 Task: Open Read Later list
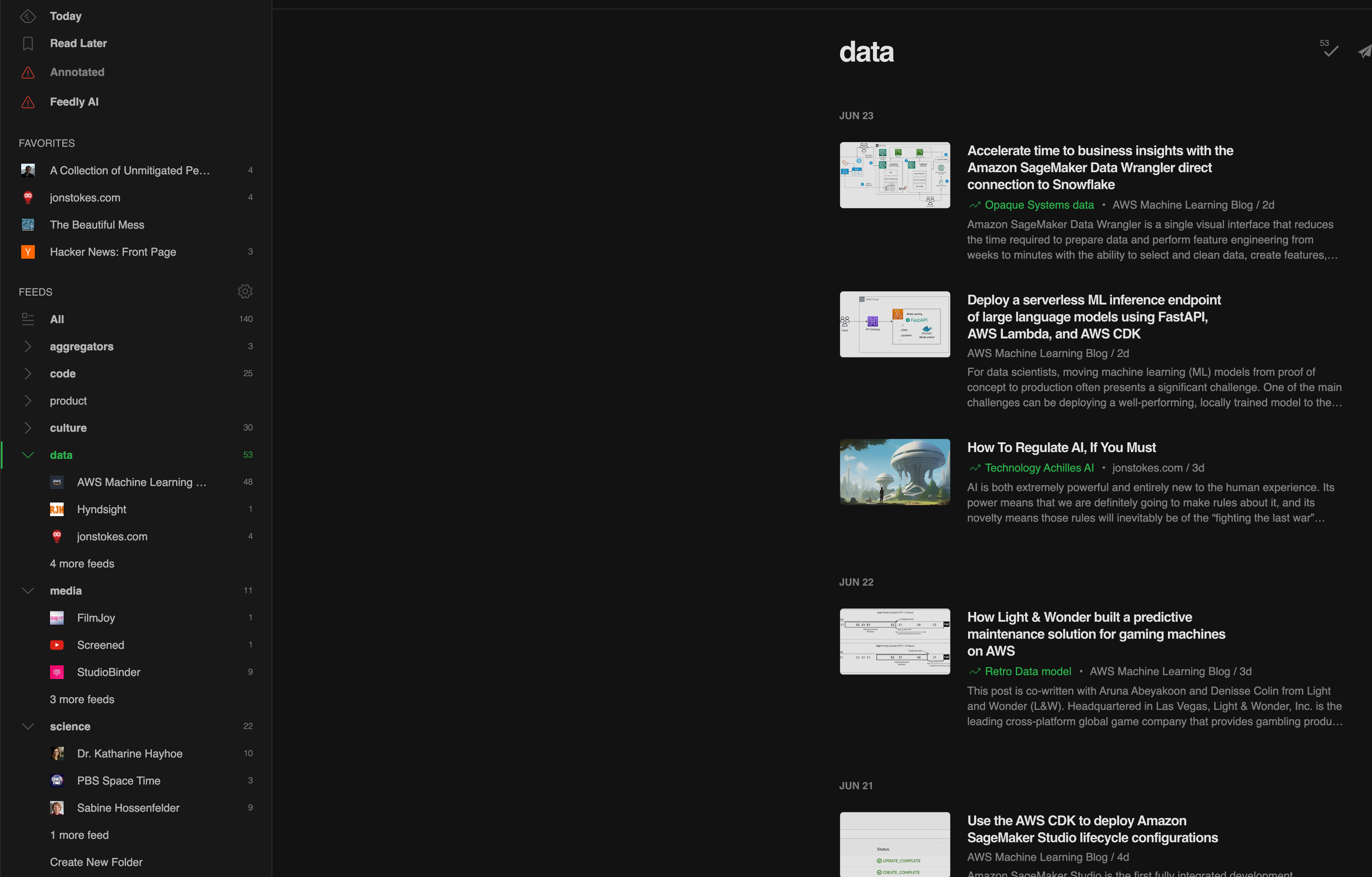78,43
